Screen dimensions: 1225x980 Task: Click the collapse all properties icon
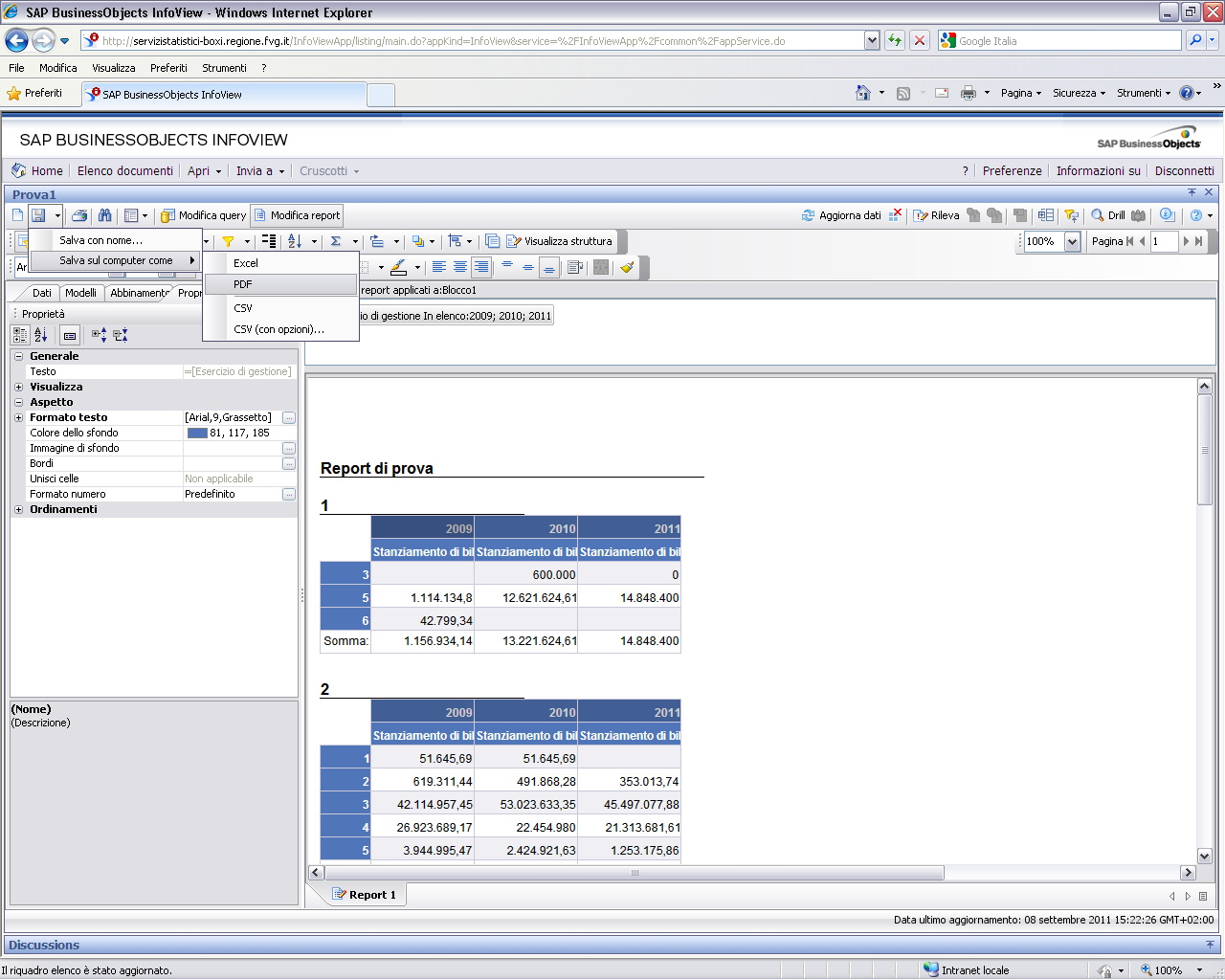click(x=121, y=335)
